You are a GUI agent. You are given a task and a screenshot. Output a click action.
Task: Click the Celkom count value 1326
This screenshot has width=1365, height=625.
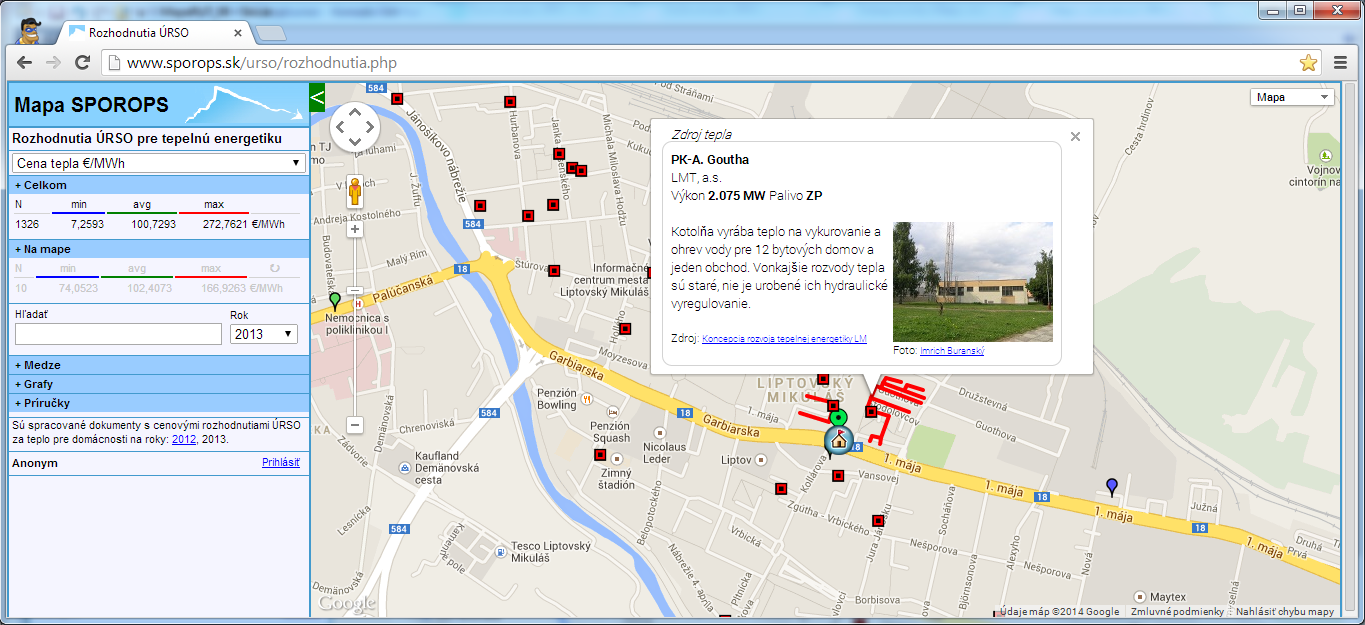(27, 224)
